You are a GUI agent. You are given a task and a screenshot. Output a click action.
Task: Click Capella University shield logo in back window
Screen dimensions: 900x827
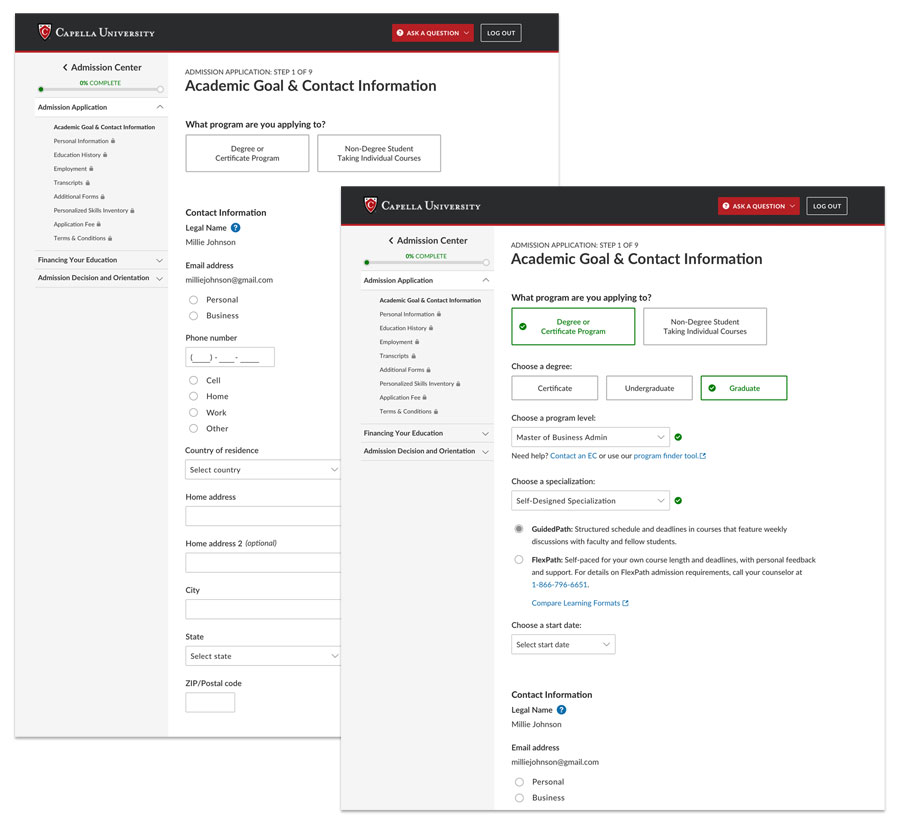[44, 32]
